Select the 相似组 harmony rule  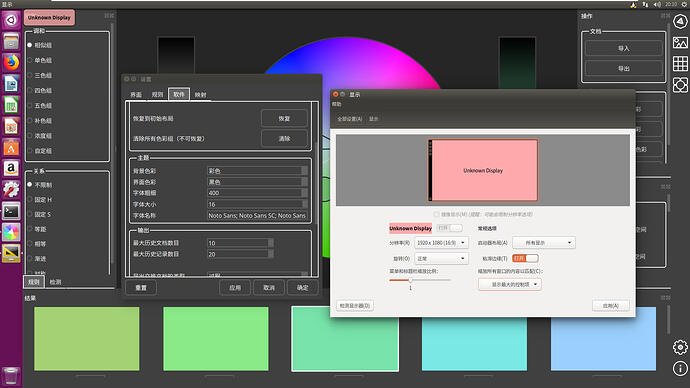pos(40,45)
